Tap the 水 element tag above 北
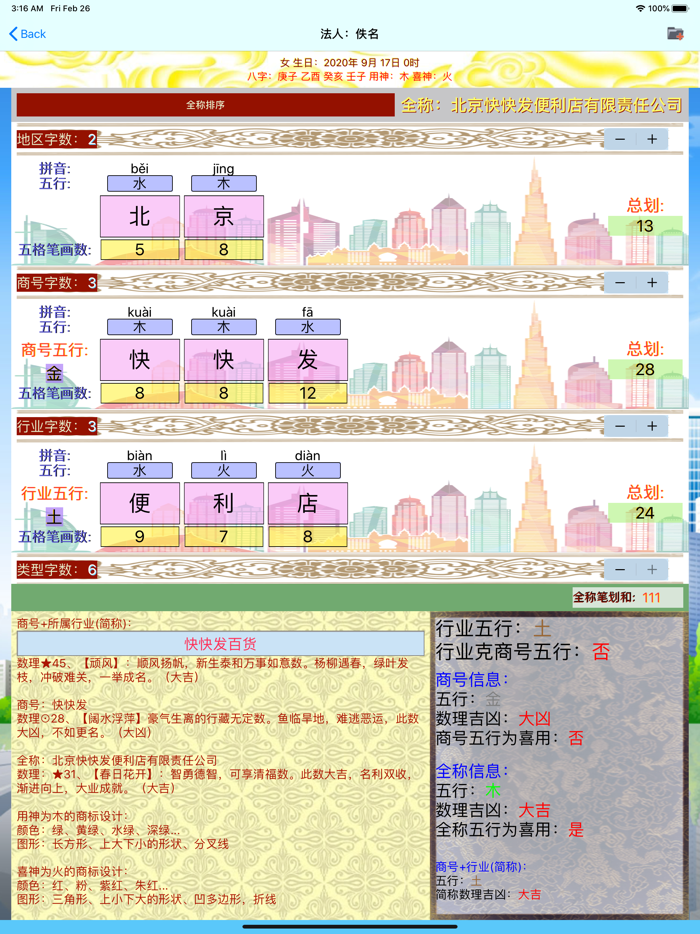The width and height of the screenshot is (700, 934). (140, 183)
